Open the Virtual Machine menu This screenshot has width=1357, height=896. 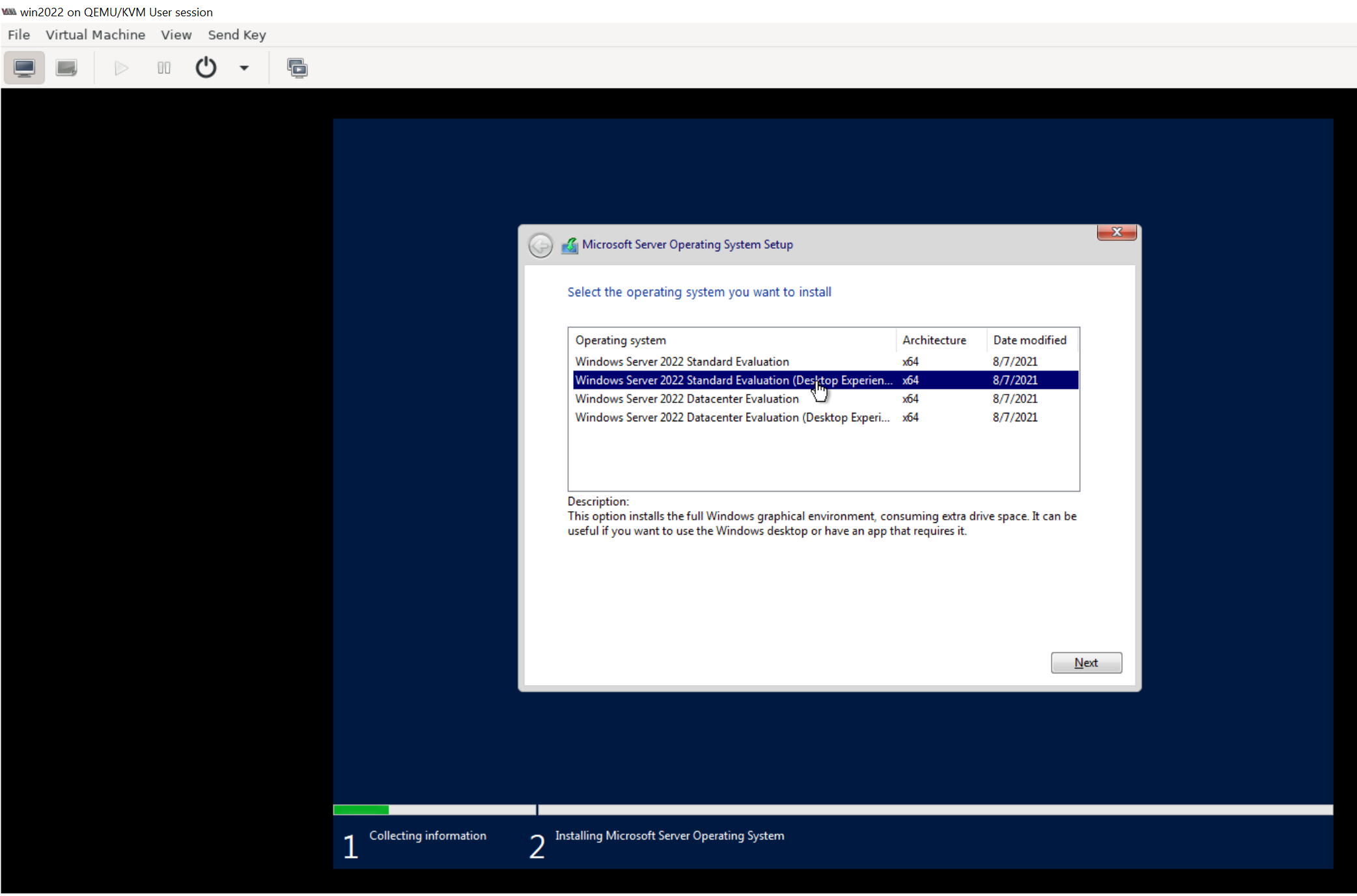96,35
